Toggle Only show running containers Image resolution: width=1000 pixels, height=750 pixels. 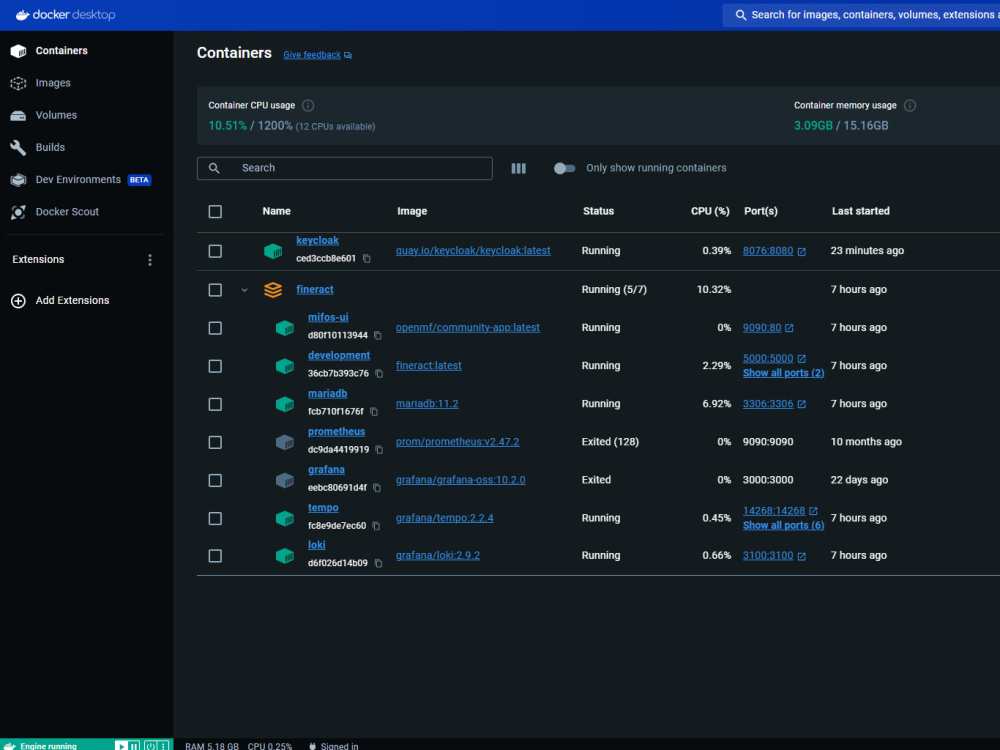pos(564,168)
